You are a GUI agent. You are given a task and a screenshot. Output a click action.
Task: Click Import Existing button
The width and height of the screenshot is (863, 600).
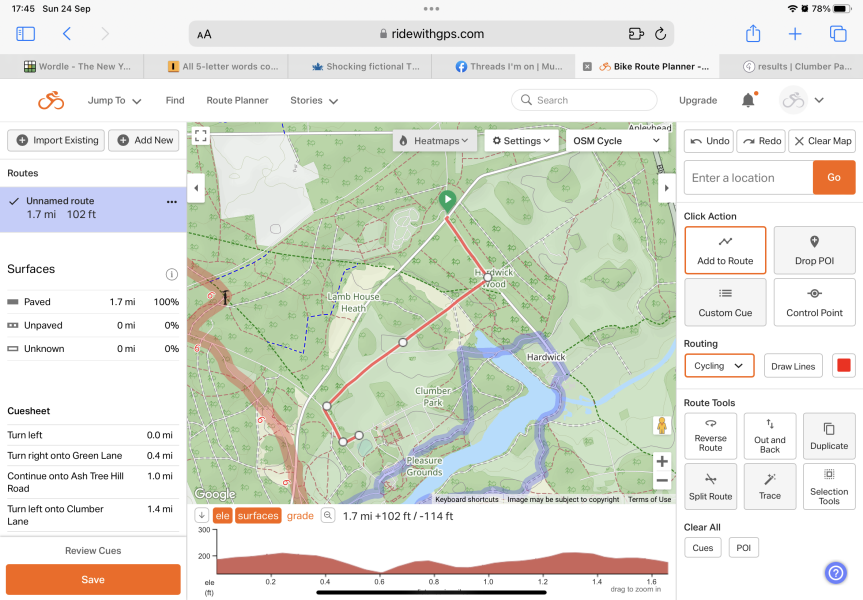click(x=57, y=140)
